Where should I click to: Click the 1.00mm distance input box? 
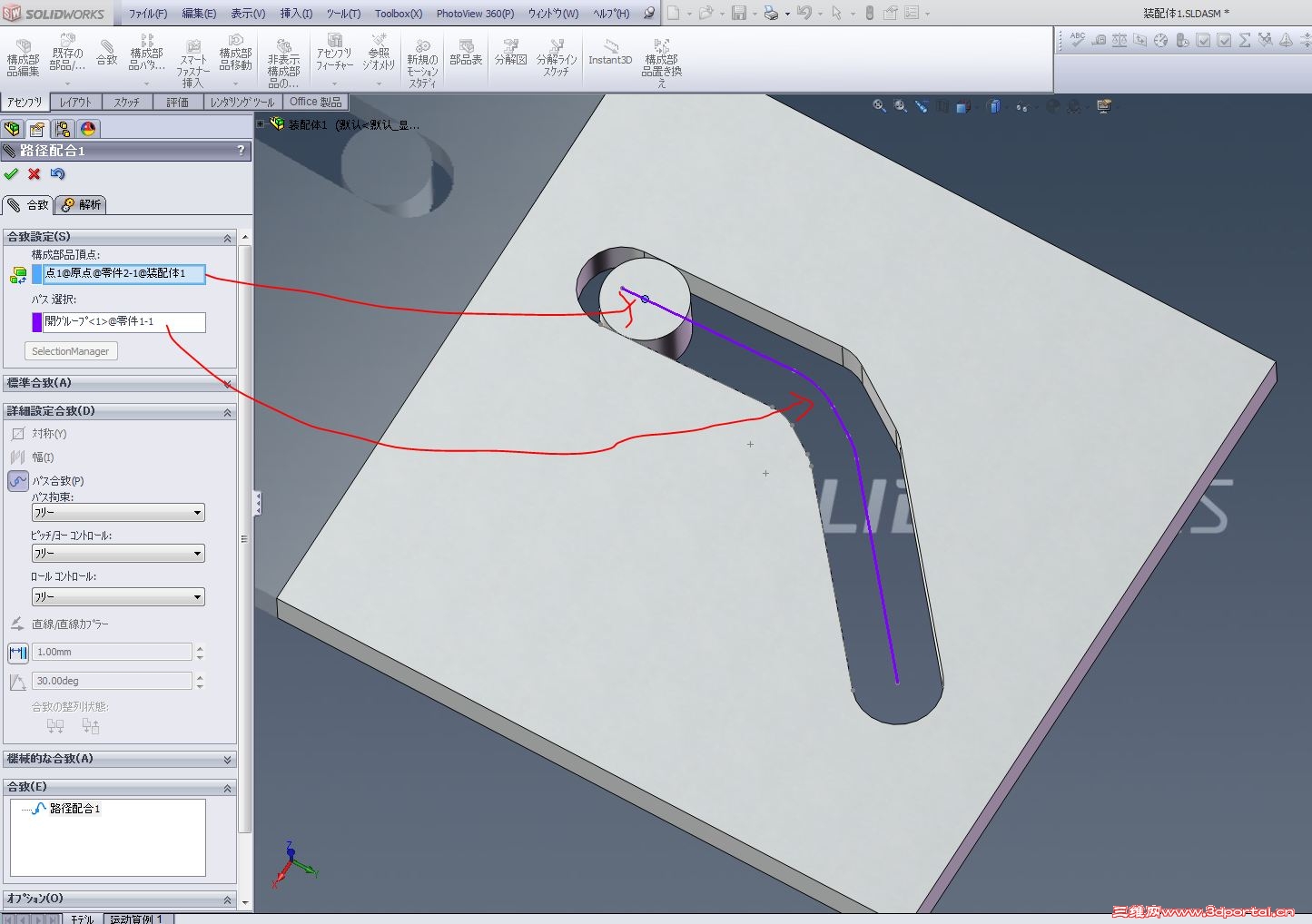point(113,653)
